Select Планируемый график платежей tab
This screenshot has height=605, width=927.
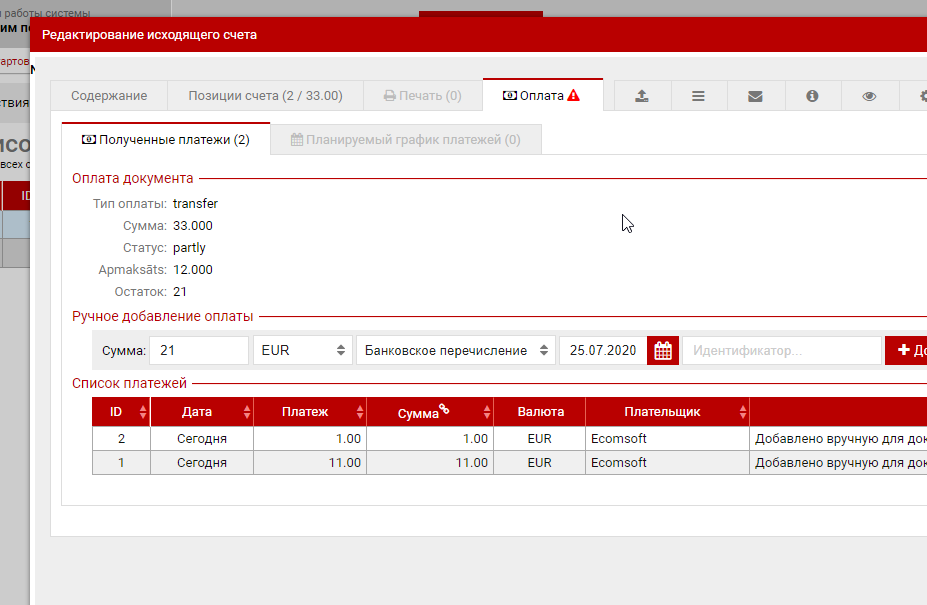point(406,140)
